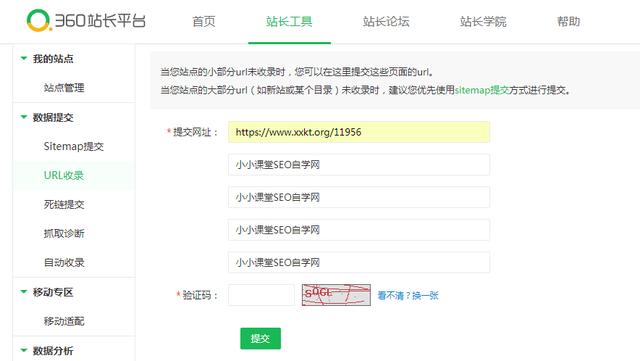This screenshot has height=361, width=640.
Task: Click the highlighted URL field with xxkt.org
Action: 359,132
